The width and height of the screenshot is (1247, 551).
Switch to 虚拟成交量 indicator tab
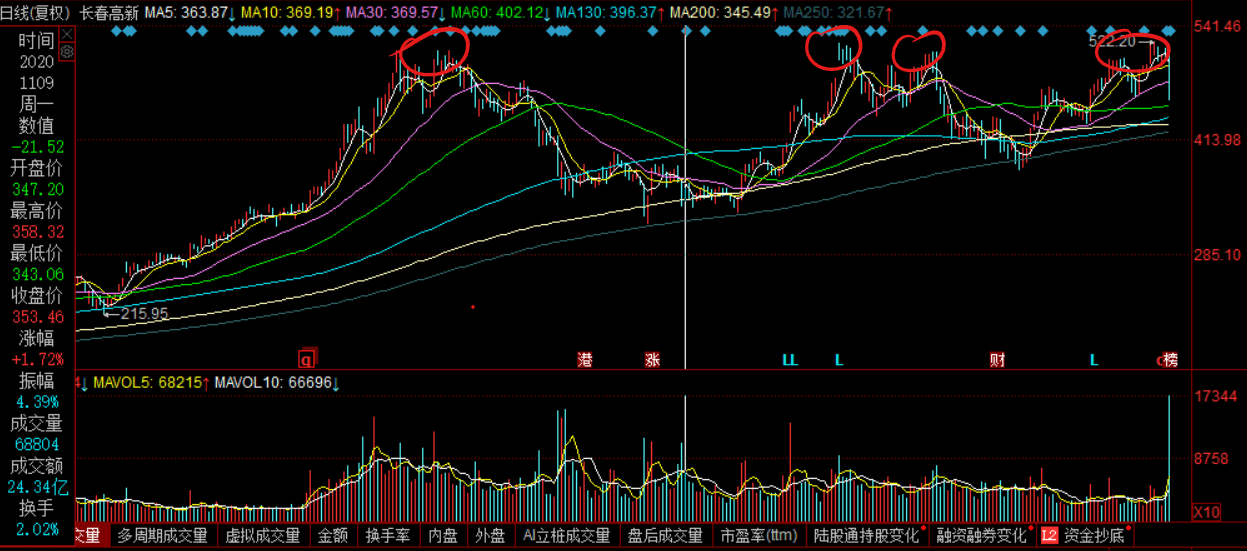(262, 536)
